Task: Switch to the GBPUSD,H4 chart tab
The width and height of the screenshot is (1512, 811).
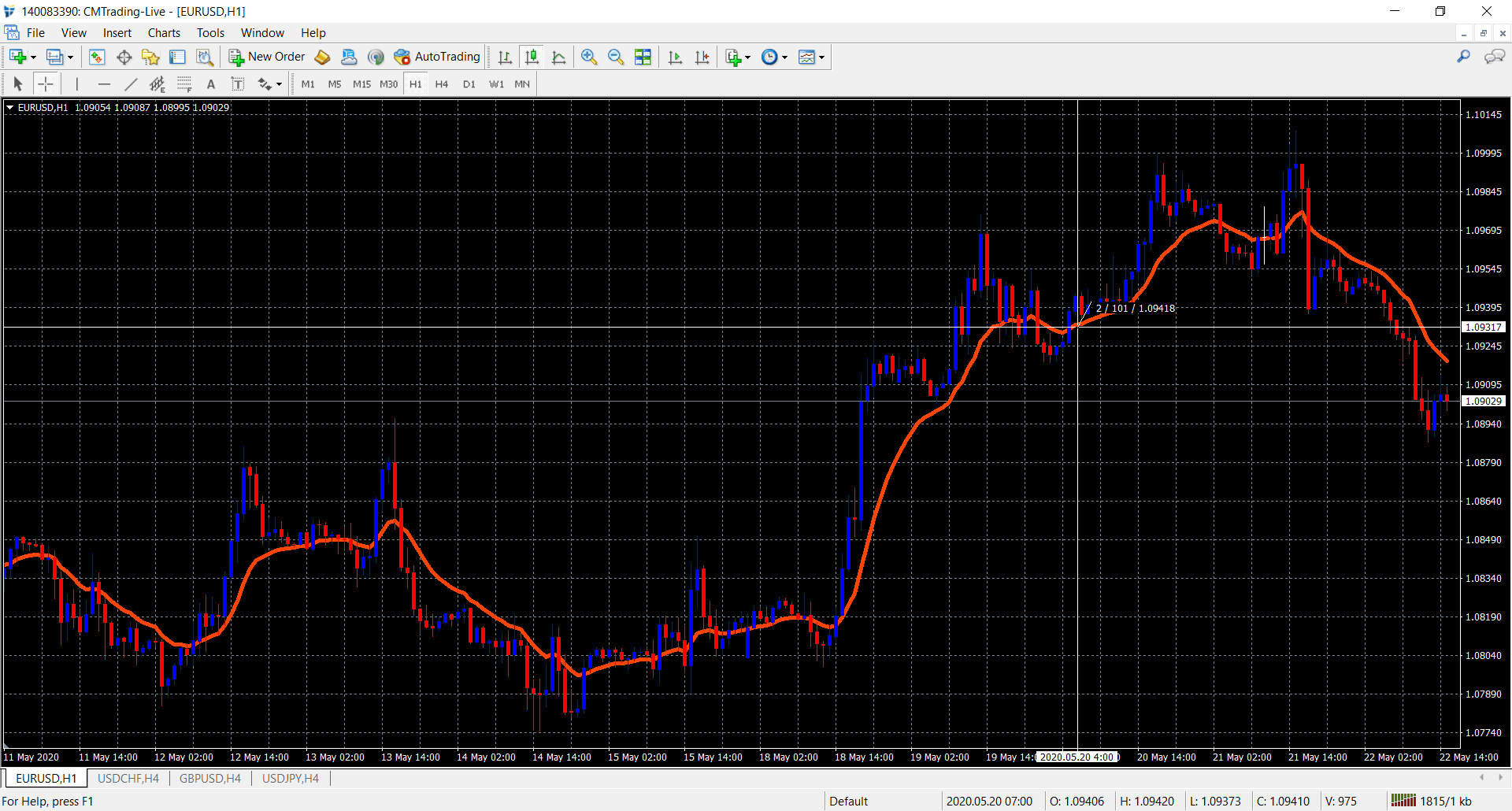Action: 209,778
